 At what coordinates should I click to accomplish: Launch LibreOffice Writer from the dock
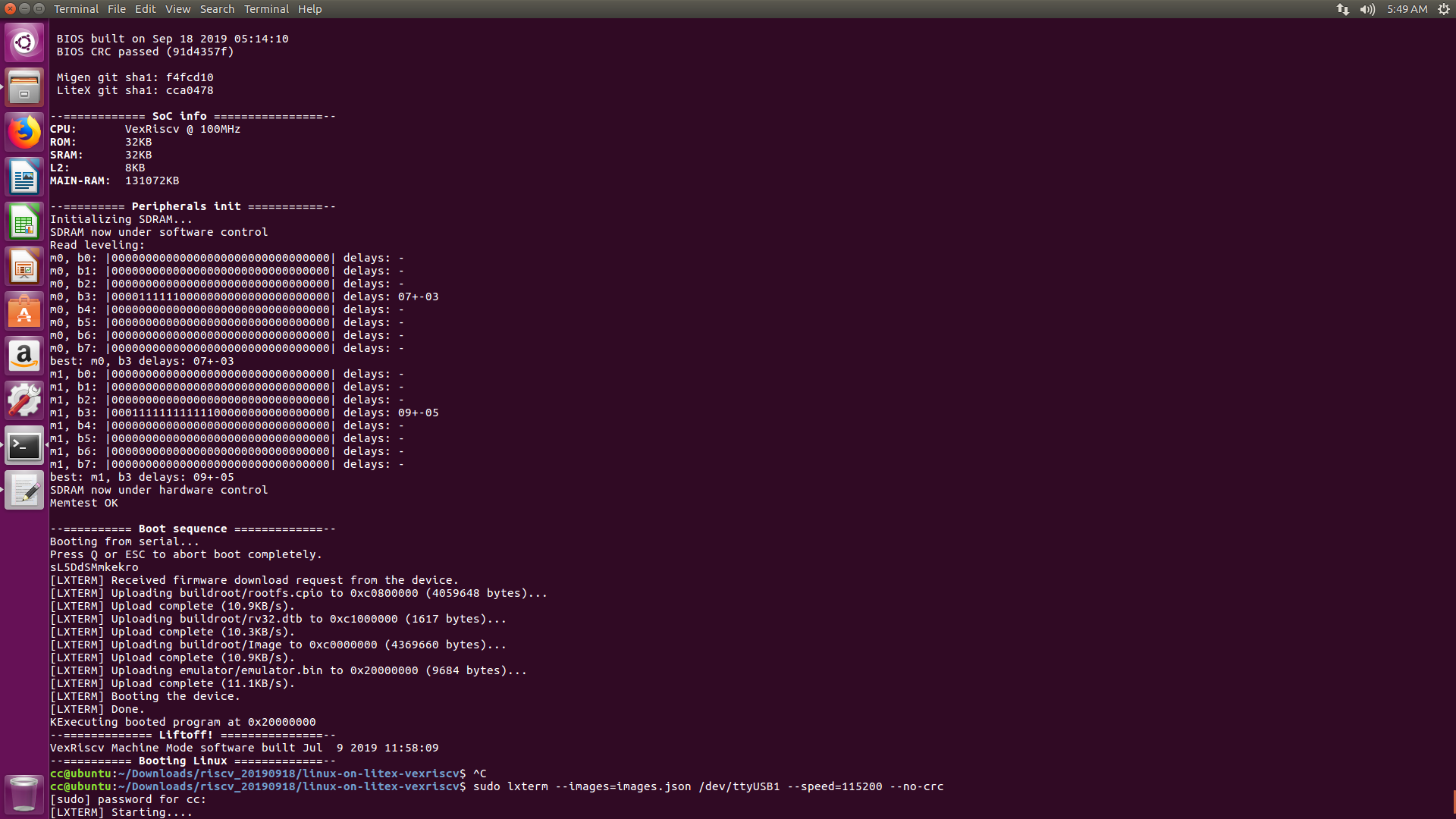point(24,176)
